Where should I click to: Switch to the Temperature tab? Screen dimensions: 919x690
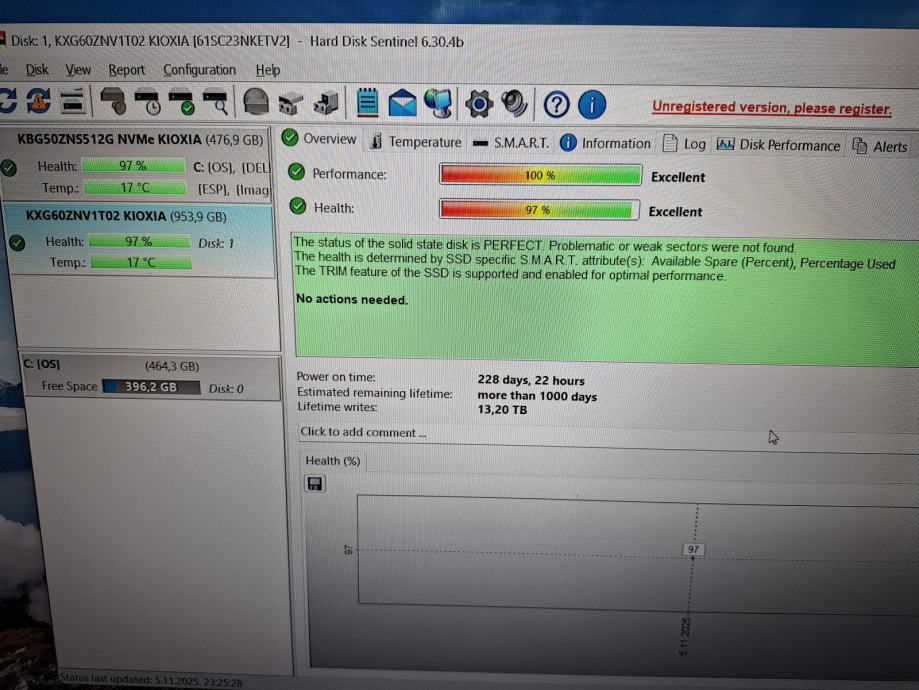point(417,142)
